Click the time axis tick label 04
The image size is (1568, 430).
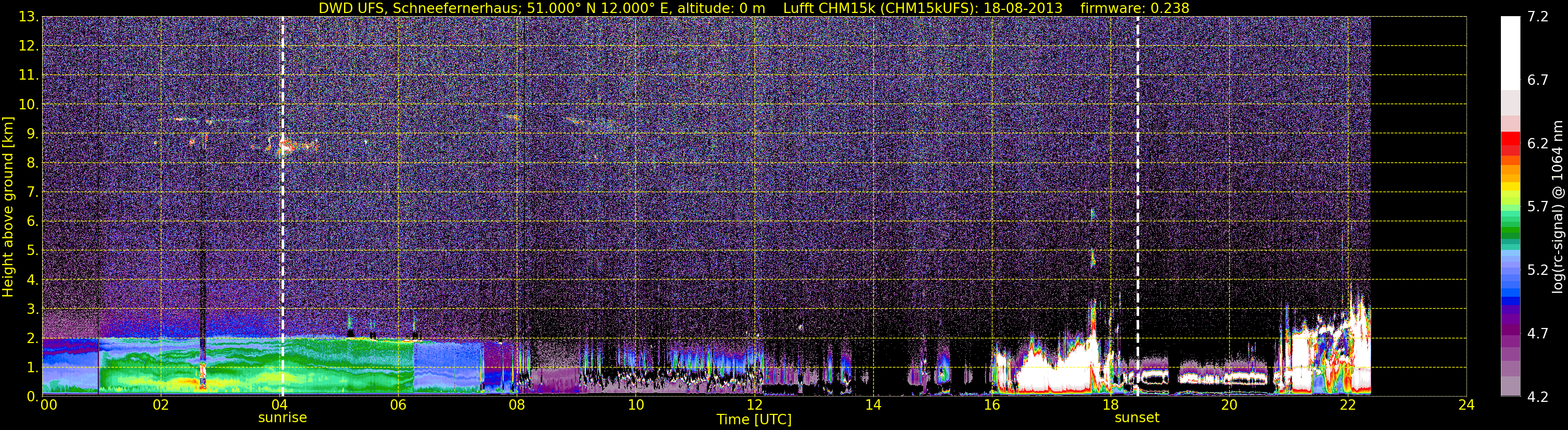(x=279, y=405)
